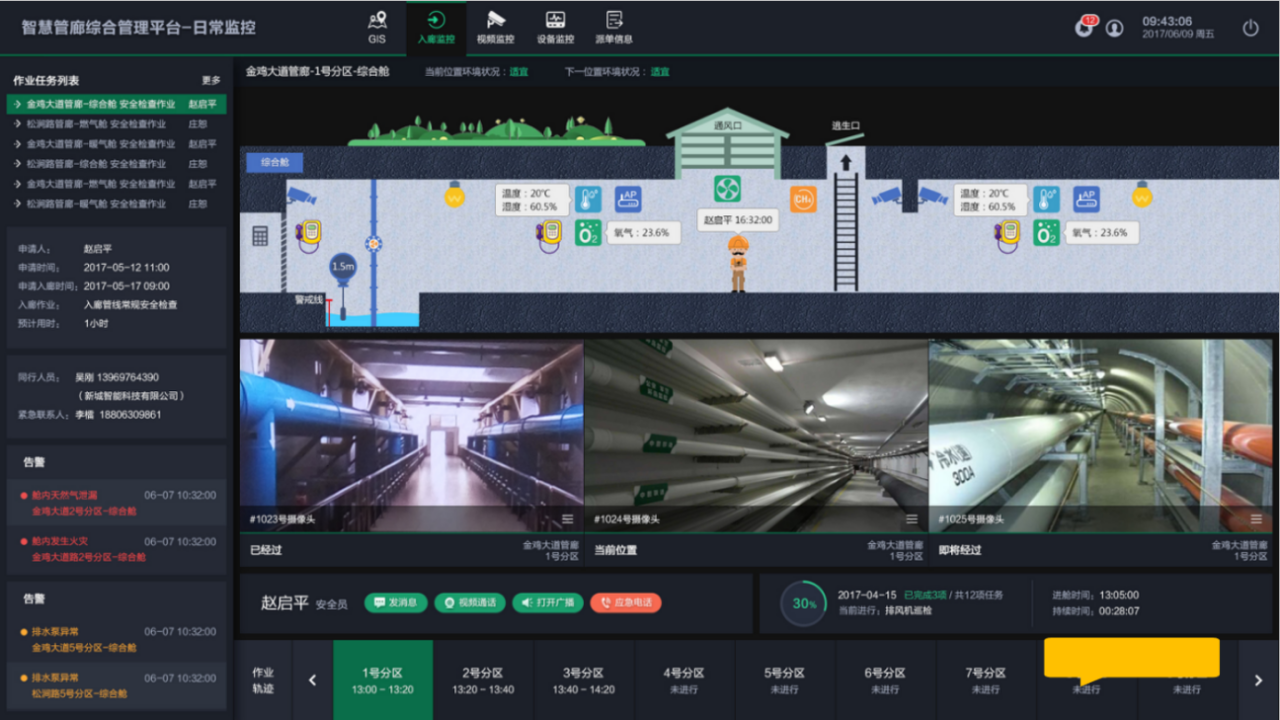Switch to the 派单信息 tab
The height and width of the screenshot is (720, 1280).
click(614, 28)
